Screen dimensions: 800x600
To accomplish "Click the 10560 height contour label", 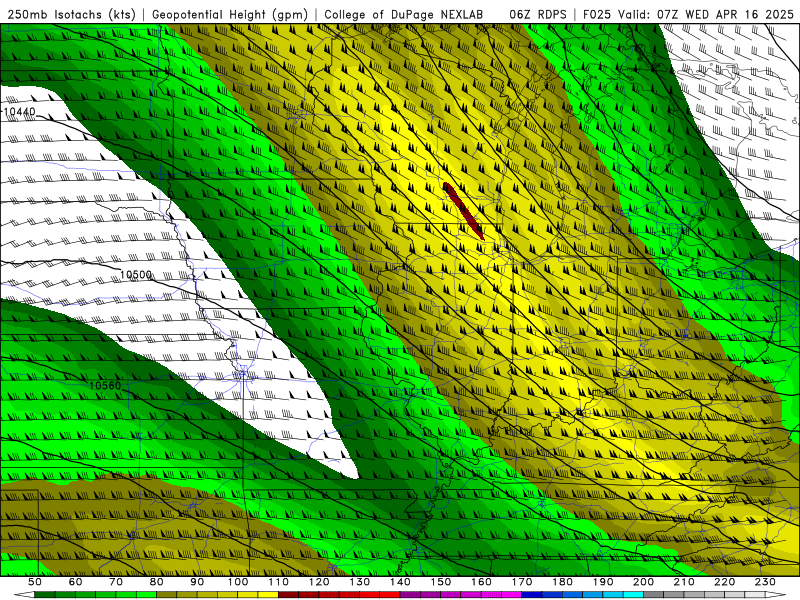I will tap(105, 386).
